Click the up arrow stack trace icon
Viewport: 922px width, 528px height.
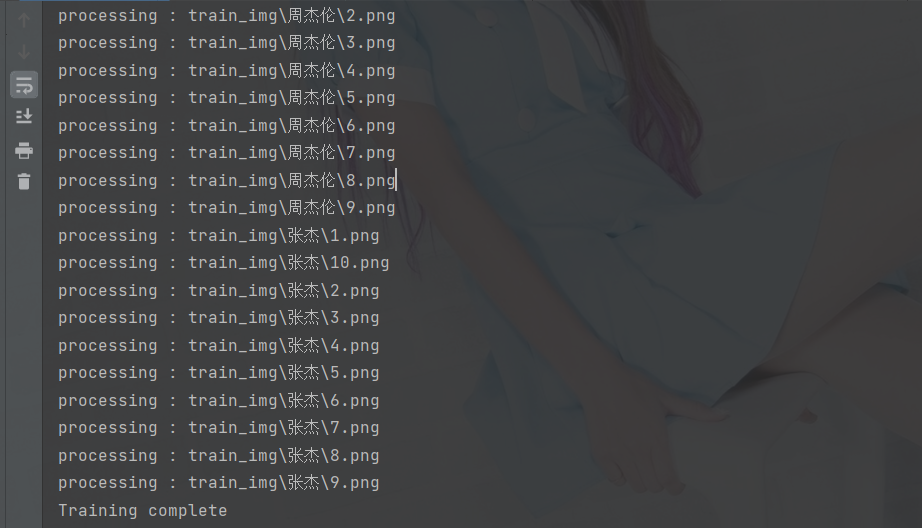[x=24, y=21]
